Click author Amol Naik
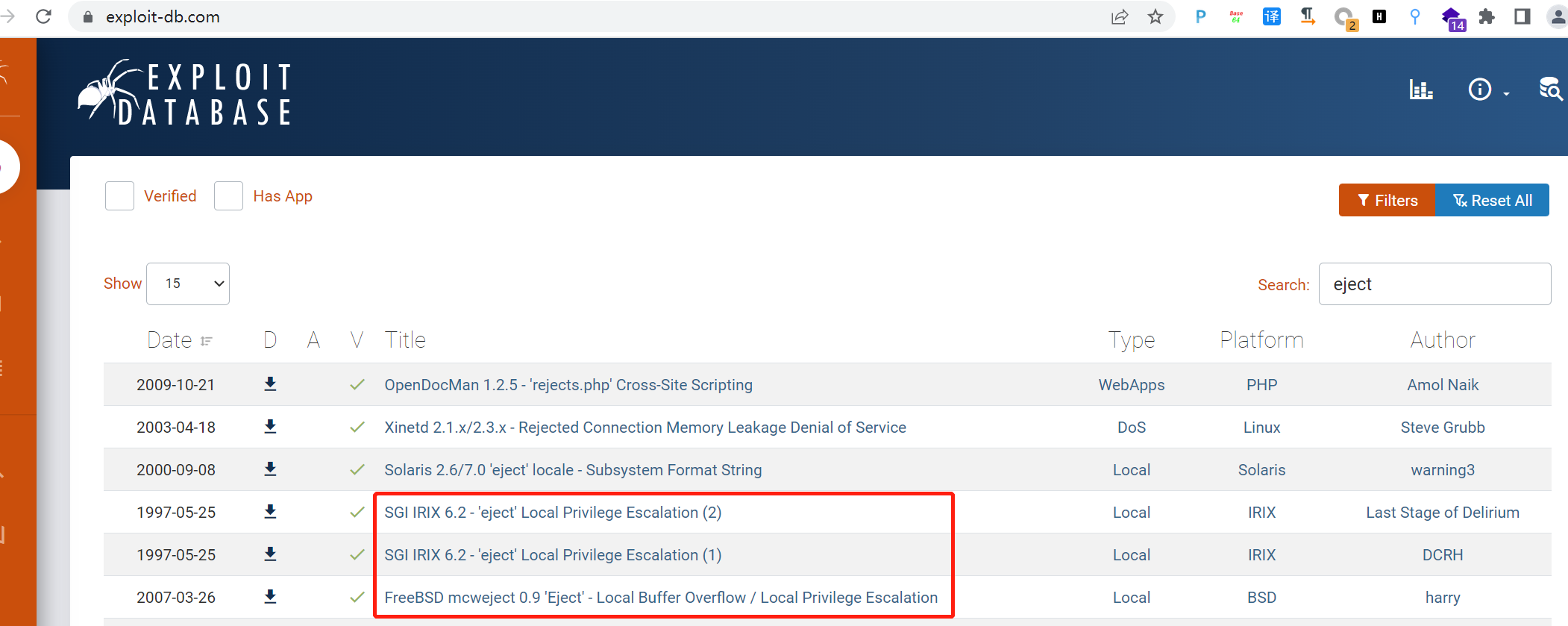1568x626 pixels. coord(1443,385)
